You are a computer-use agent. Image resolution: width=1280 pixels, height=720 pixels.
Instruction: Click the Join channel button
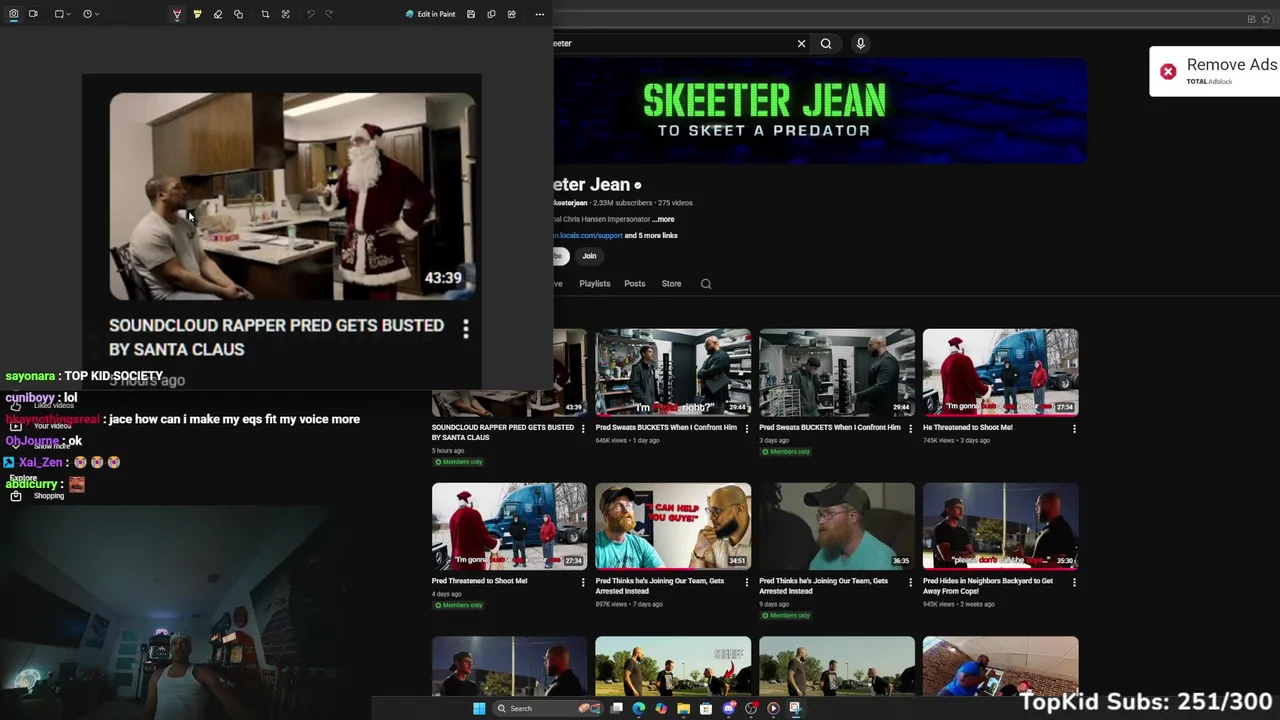(x=589, y=256)
